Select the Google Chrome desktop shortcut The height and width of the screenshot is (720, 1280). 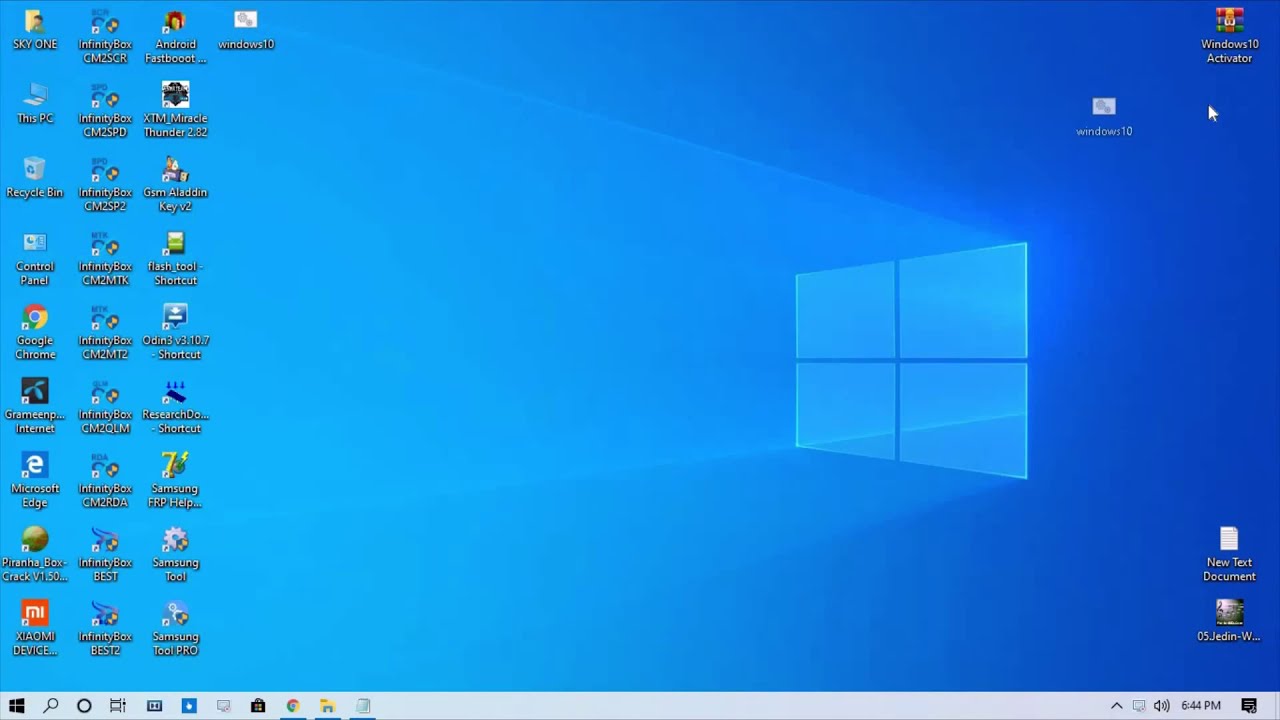pyautogui.click(x=35, y=333)
